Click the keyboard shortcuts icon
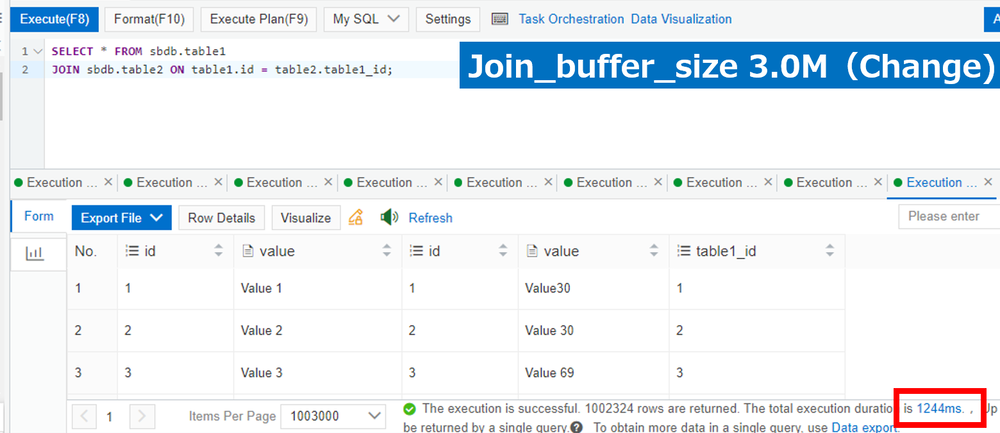Screen dimensions: 1000x433 pyautogui.click(x=501, y=19)
